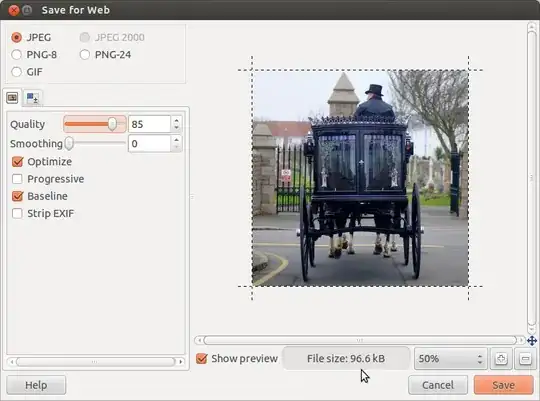Decrease the Smoothing value with down arrow
Image resolution: width=540 pixels, height=401 pixels.
[176, 147]
